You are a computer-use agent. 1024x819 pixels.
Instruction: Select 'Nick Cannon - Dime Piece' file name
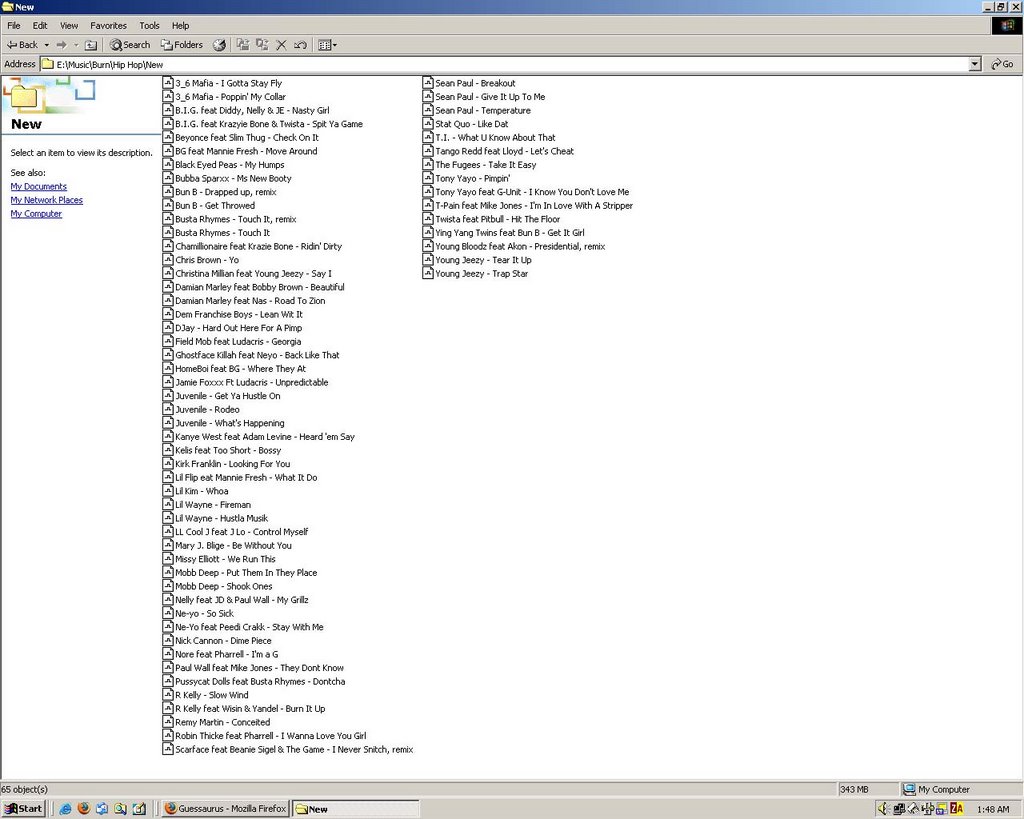(223, 641)
